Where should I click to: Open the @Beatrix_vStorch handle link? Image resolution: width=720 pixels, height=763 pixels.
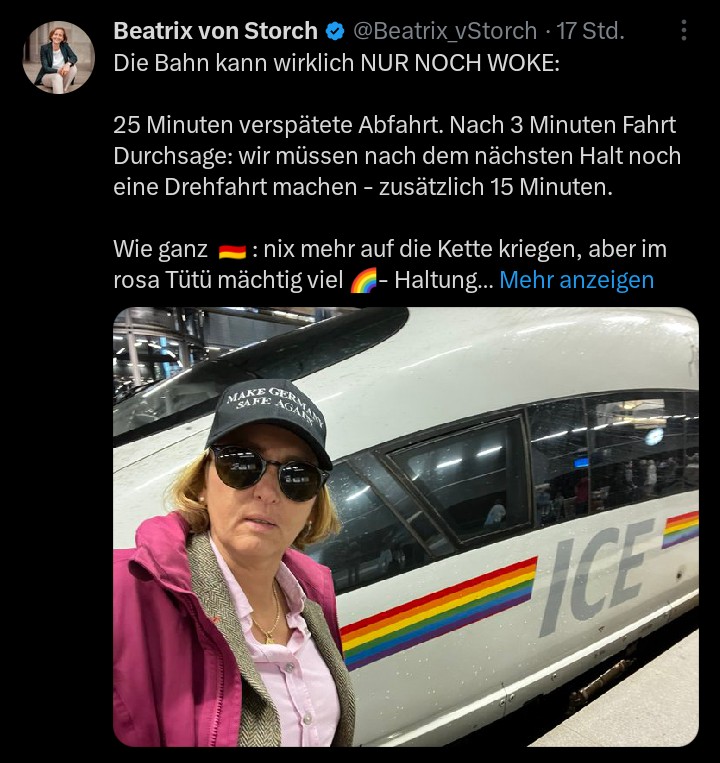coord(445,31)
